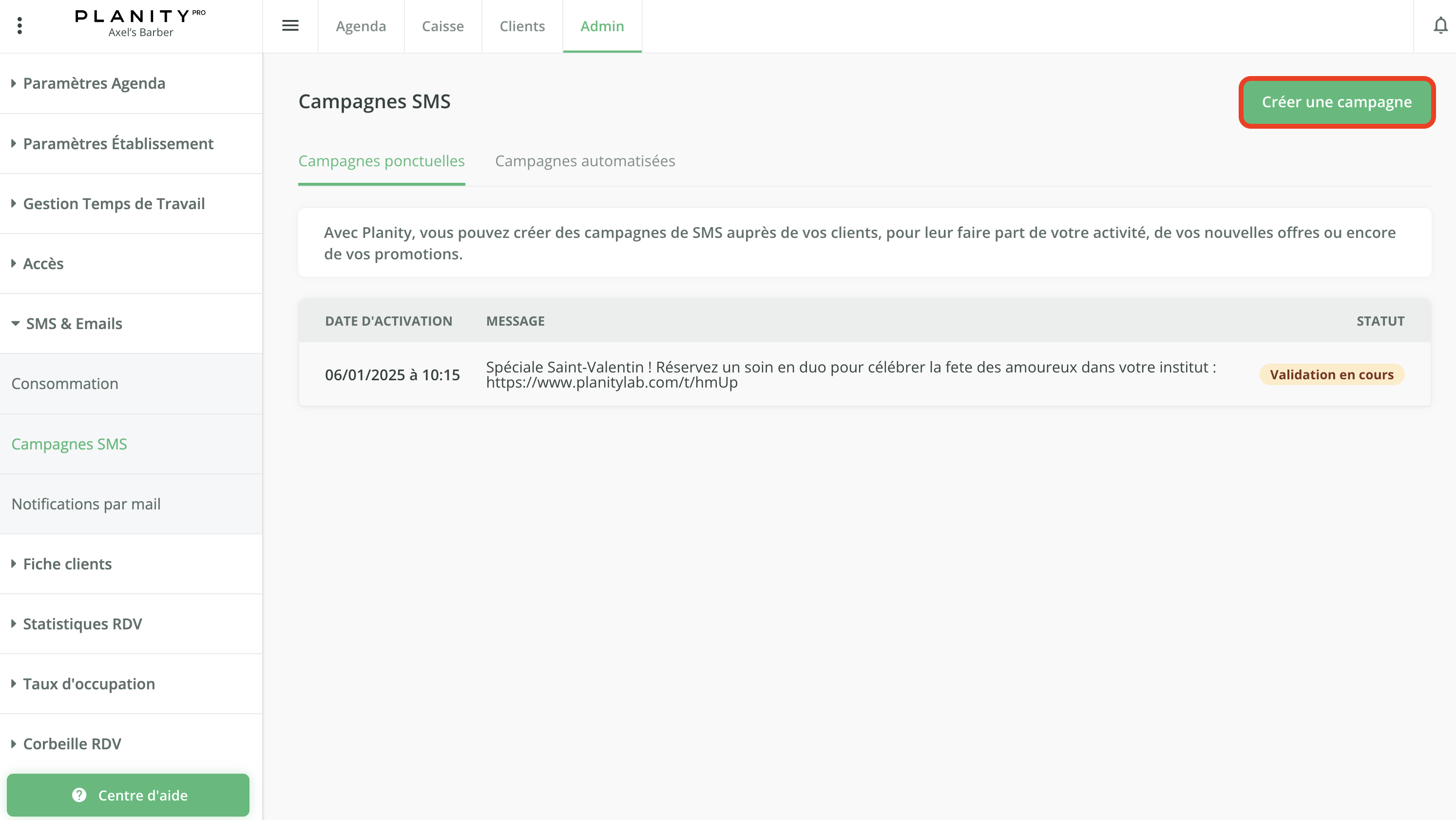Select the Campagnes ponctuelles tab
1456x820 pixels.
[382, 161]
